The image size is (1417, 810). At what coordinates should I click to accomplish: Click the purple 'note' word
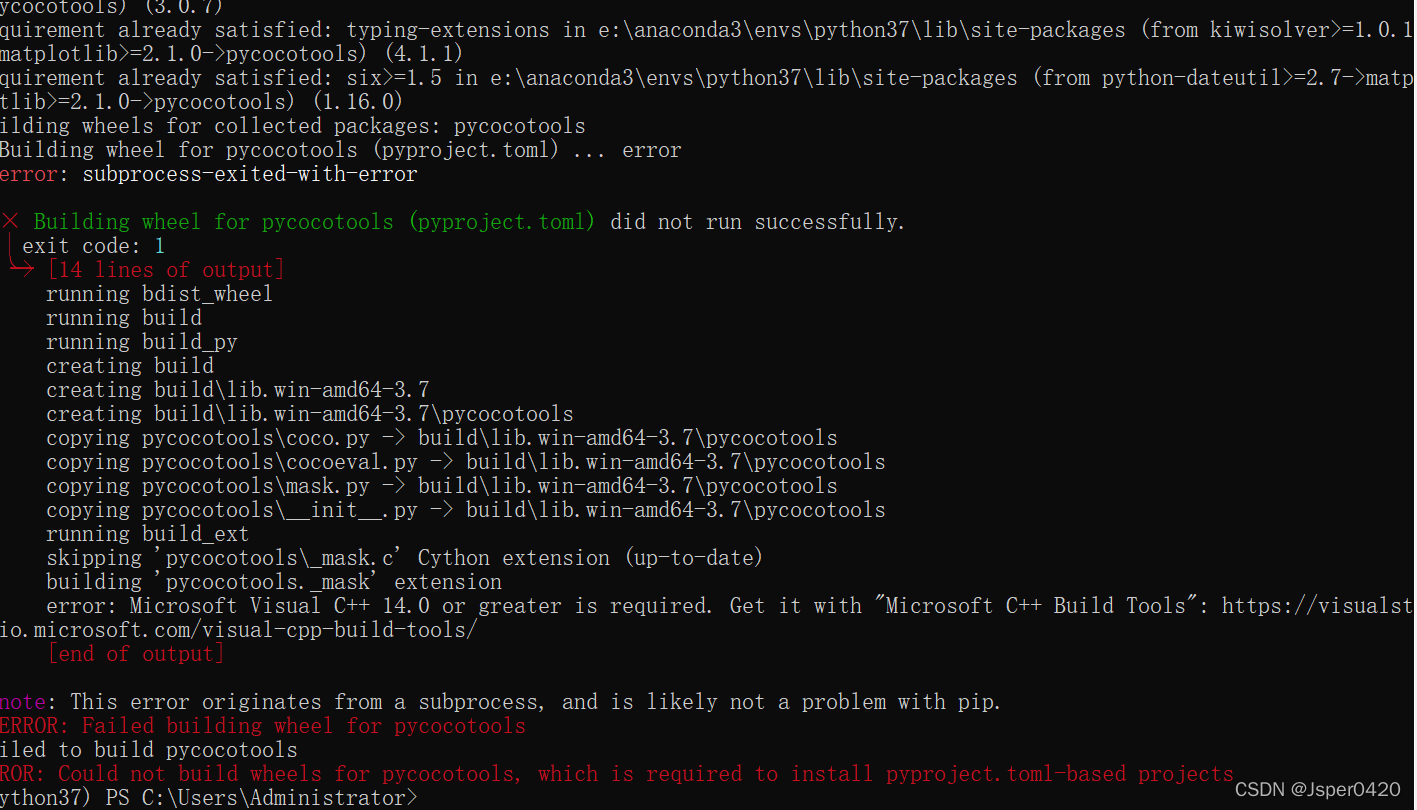tap(22, 702)
